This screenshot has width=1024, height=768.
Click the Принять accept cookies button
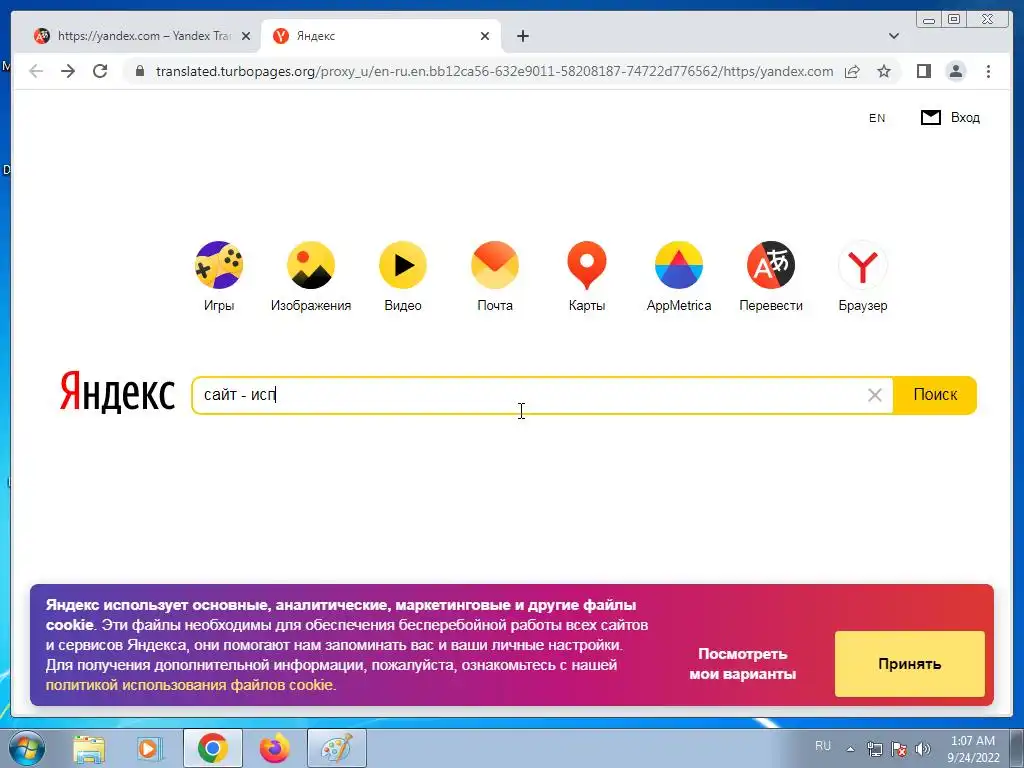(x=910, y=664)
